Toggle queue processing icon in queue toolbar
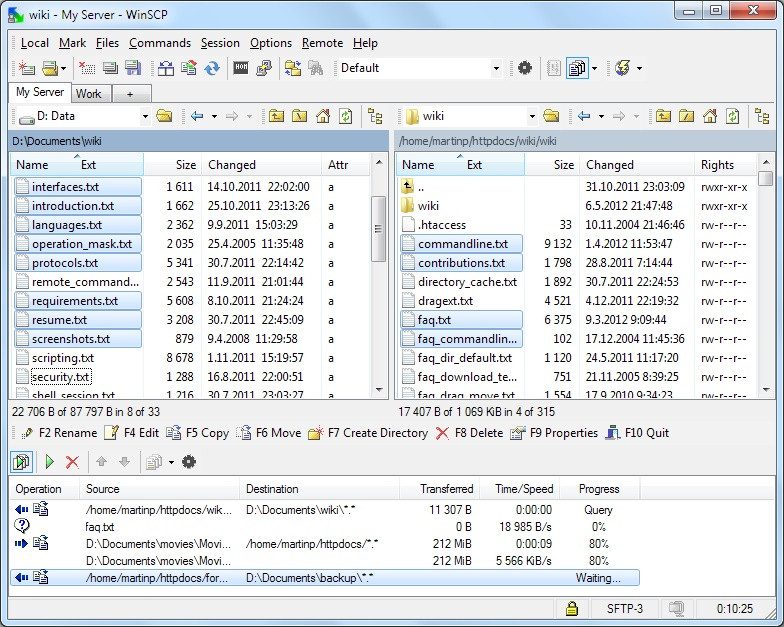784x627 pixels. [x=22, y=462]
